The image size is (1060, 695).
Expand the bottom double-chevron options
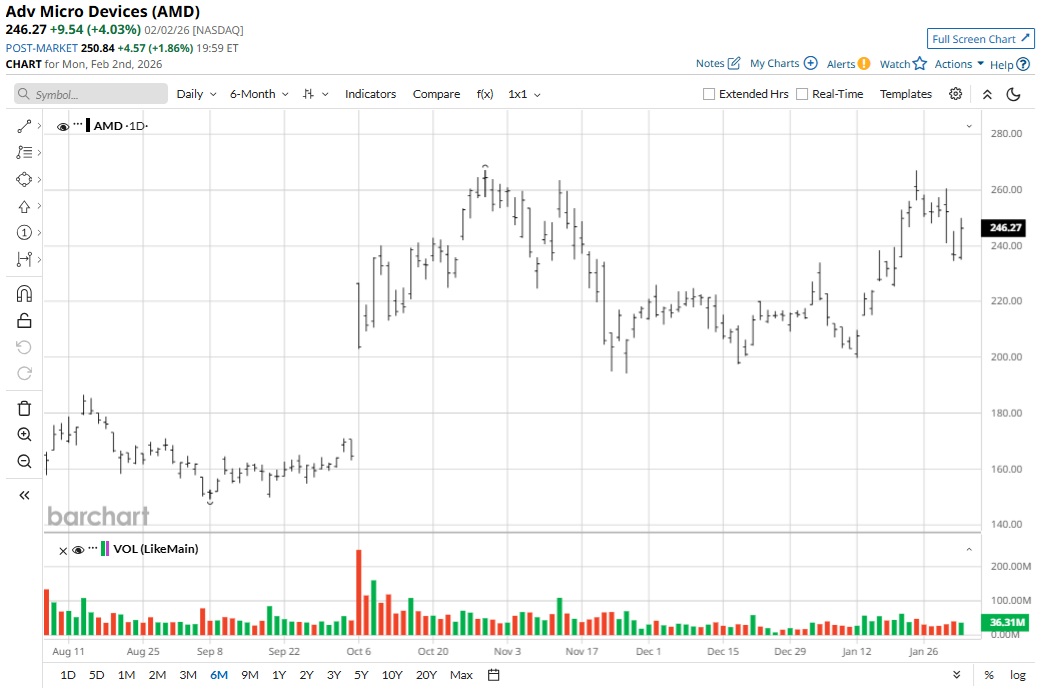pos(957,675)
